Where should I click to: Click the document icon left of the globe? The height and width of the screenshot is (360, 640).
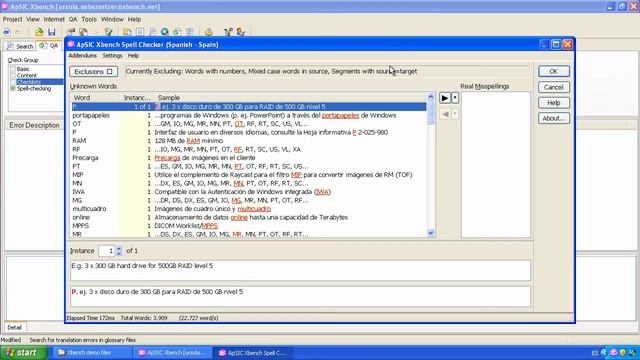[x=152, y=31]
